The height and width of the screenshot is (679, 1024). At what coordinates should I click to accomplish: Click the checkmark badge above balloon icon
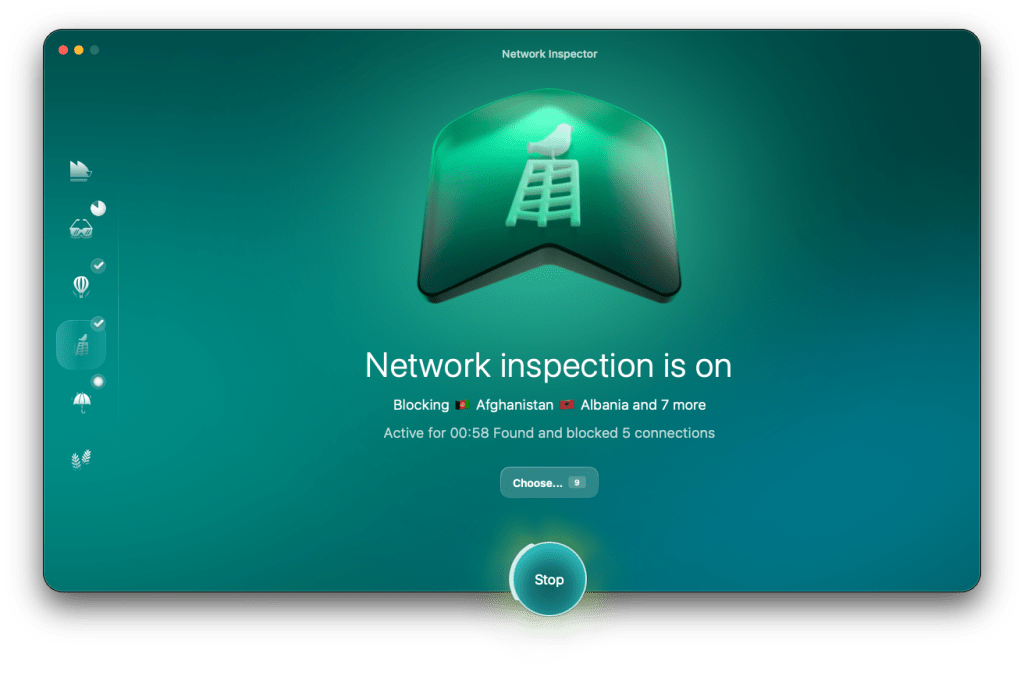(x=98, y=266)
